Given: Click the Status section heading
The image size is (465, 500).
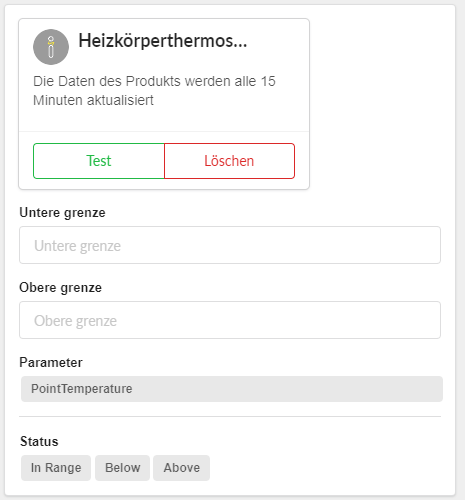Looking at the screenshot, I should click(x=39, y=441).
